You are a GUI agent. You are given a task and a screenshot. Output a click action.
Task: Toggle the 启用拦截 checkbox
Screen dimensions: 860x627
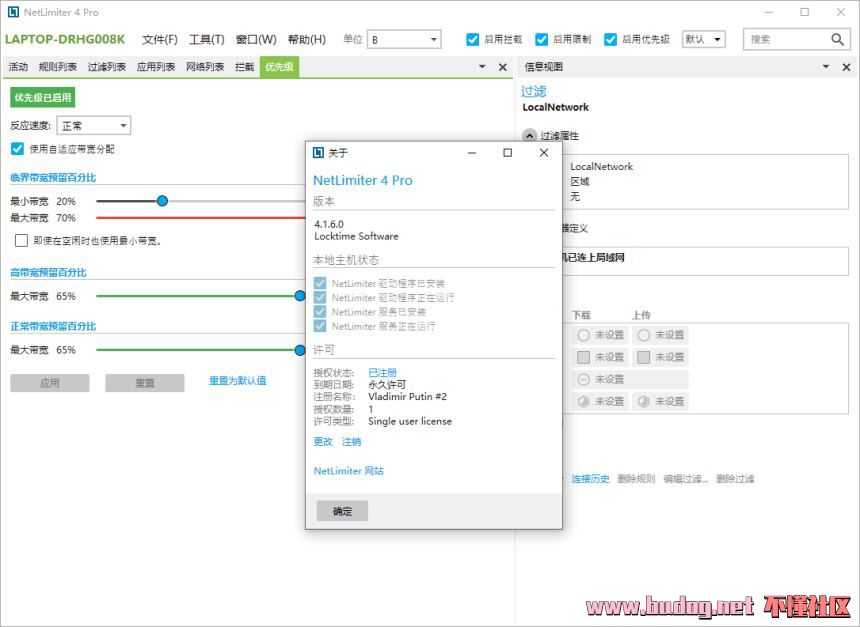click(472, 39)
